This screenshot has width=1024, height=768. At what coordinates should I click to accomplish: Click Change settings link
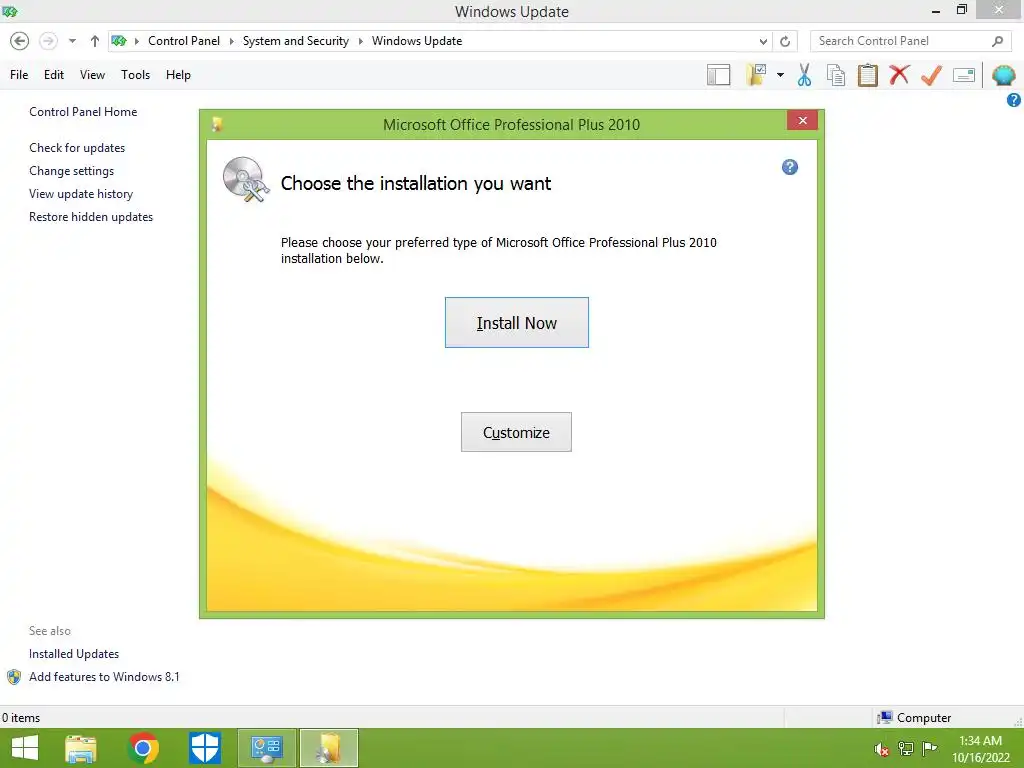(71, 171)
